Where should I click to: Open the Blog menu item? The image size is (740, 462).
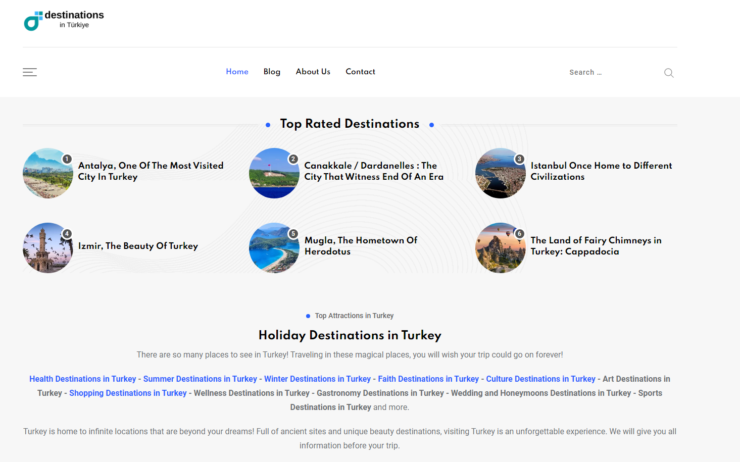coord(272,72)
